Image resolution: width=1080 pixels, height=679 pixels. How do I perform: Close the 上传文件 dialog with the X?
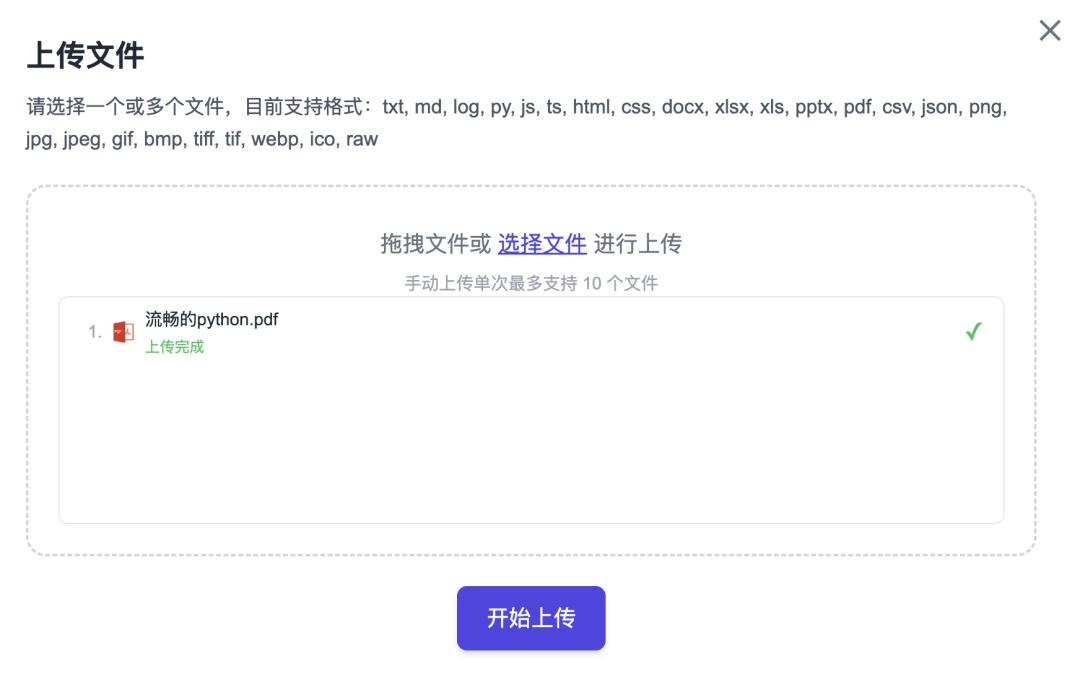pyautogui.click(x=1050, y=30)
